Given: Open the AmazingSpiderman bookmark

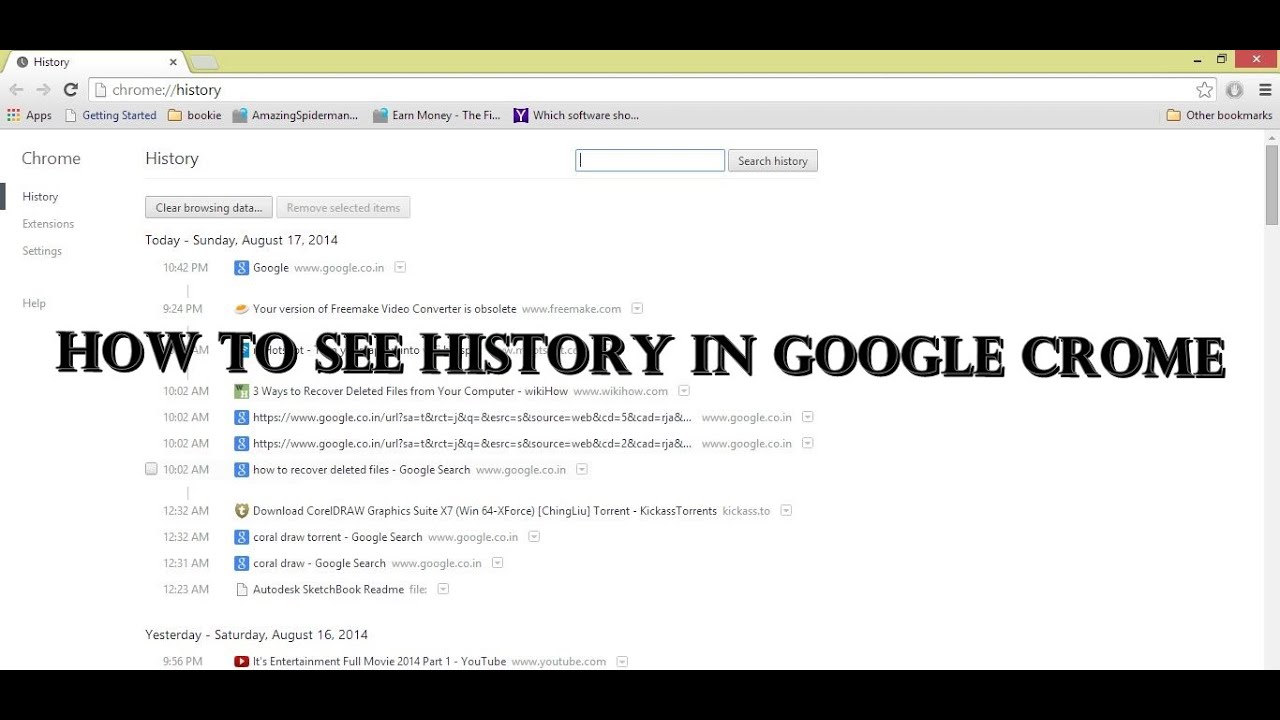Looking at the screenshot, I should (295, 115).
